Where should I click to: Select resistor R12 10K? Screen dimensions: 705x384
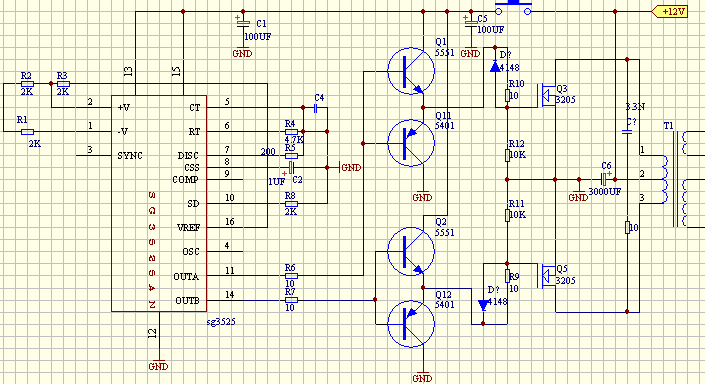click(x=507, y=155)
